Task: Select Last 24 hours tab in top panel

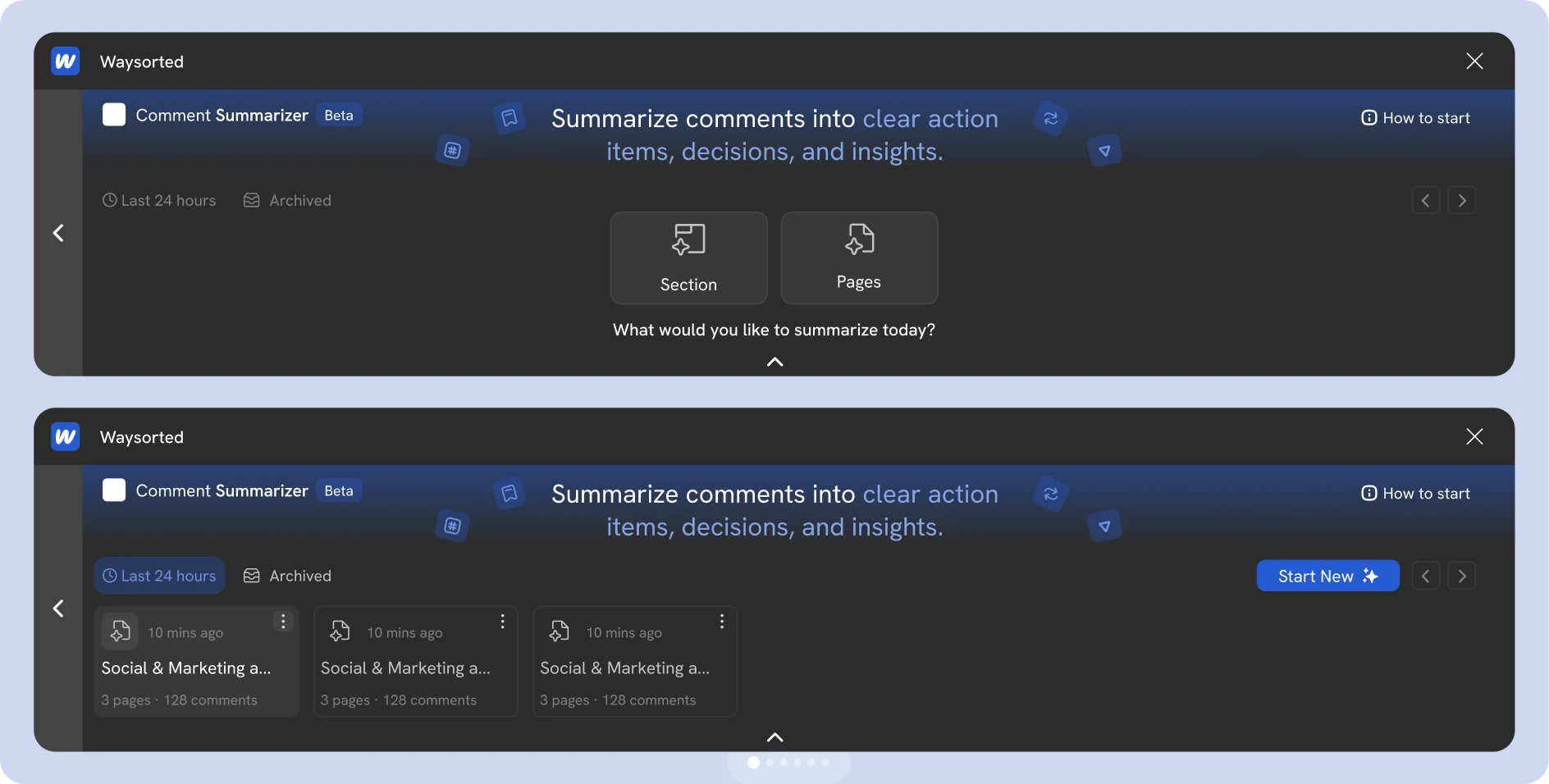Action: pyautogui.click(x=159, y=201)
